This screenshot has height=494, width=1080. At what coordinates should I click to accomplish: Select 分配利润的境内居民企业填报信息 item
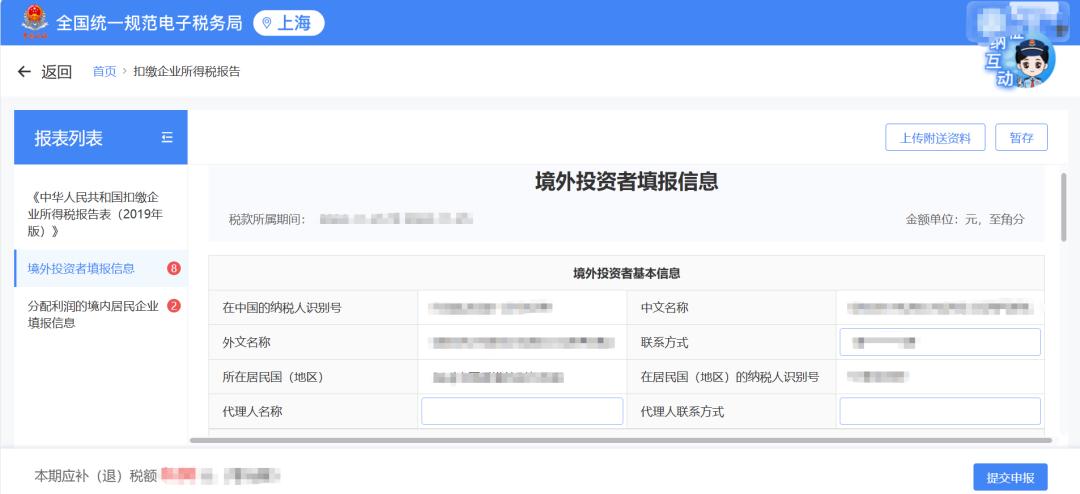click(92, 314)
